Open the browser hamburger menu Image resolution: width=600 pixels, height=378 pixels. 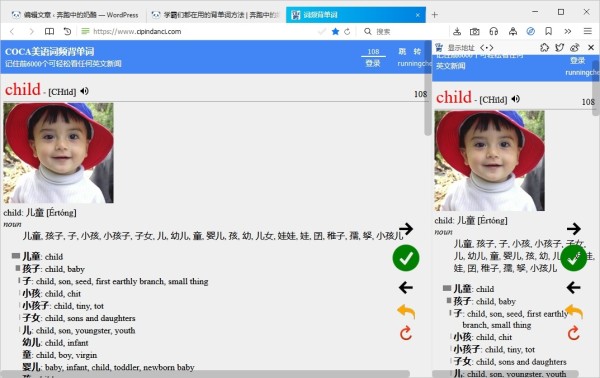pyautogui.click(x=588, y=31)
